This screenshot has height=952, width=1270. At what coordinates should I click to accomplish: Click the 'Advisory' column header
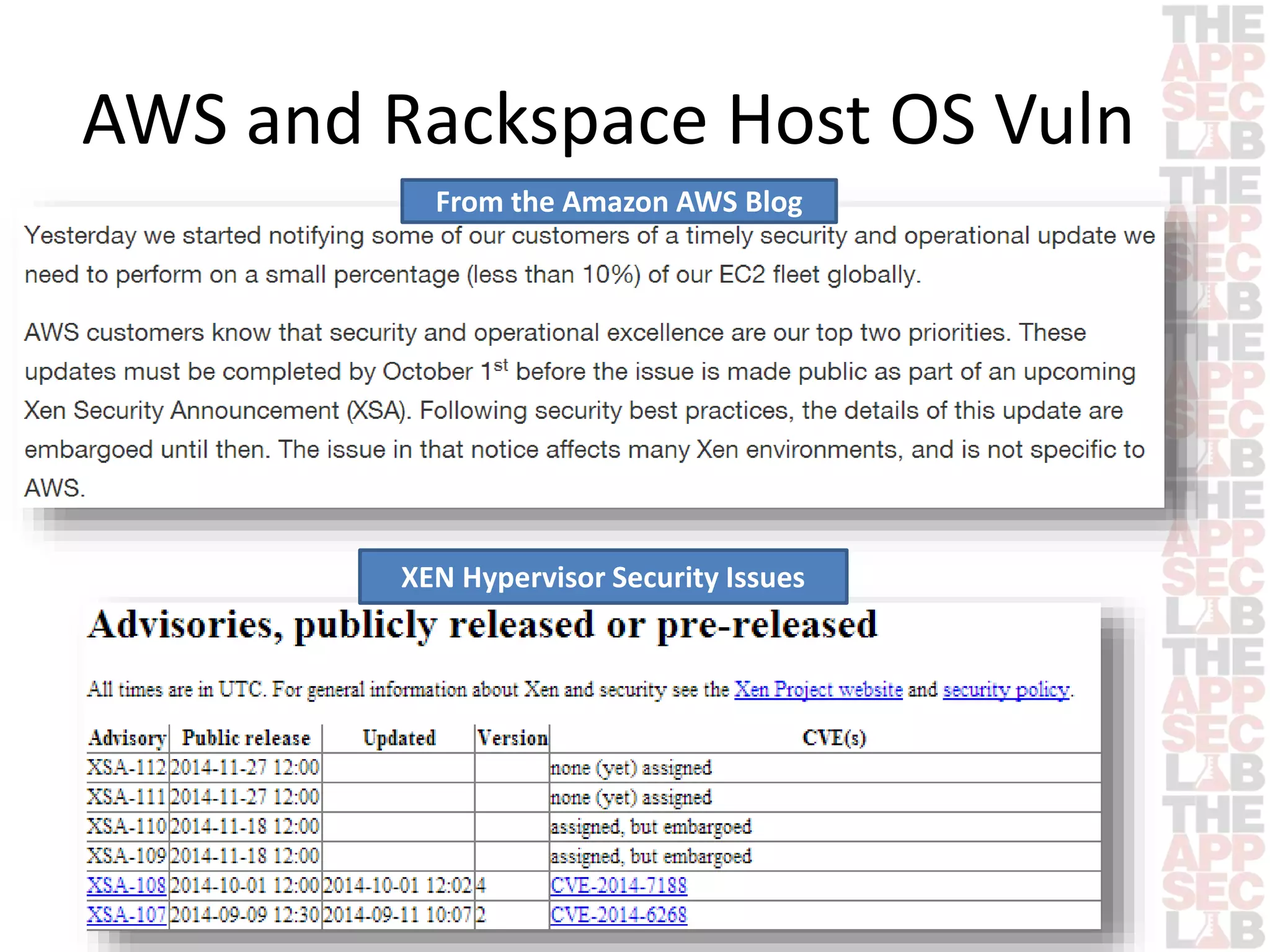(x=127, y=738)
